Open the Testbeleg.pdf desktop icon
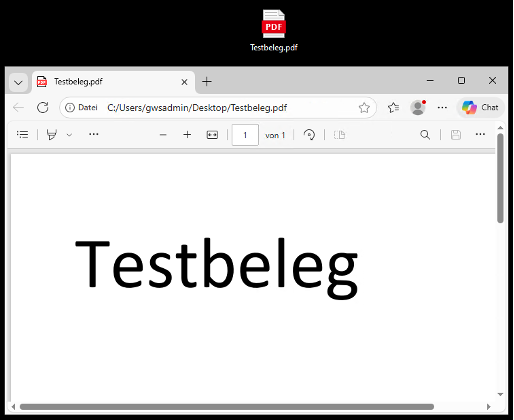514x420 pixels. tap(274, 31)
